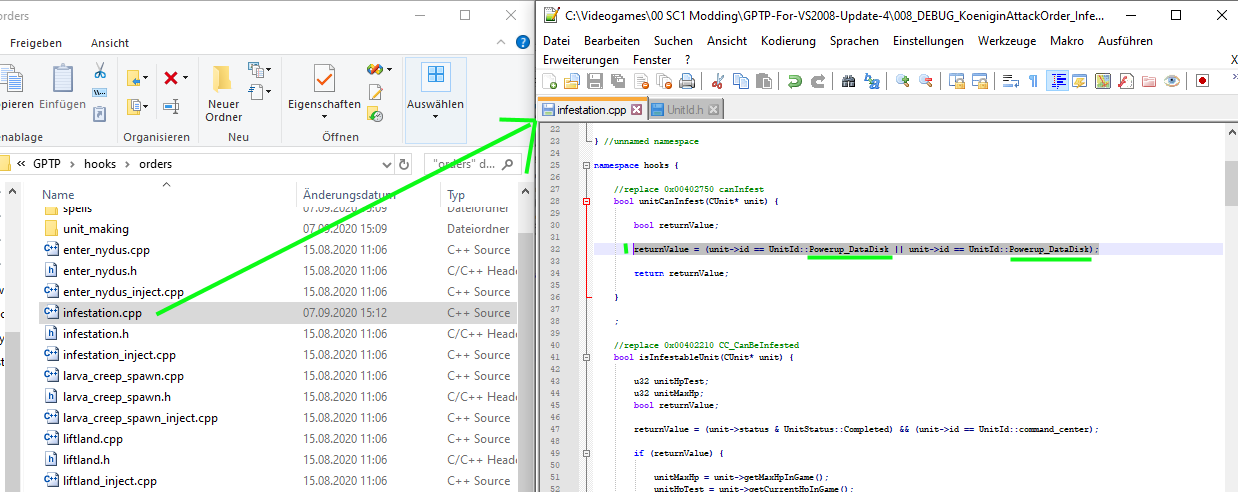Toggle word wrap in Notepad++ toolbar
This screenshot has width=1238, height=492.
pyautogui.click(x=1010, y=81)
